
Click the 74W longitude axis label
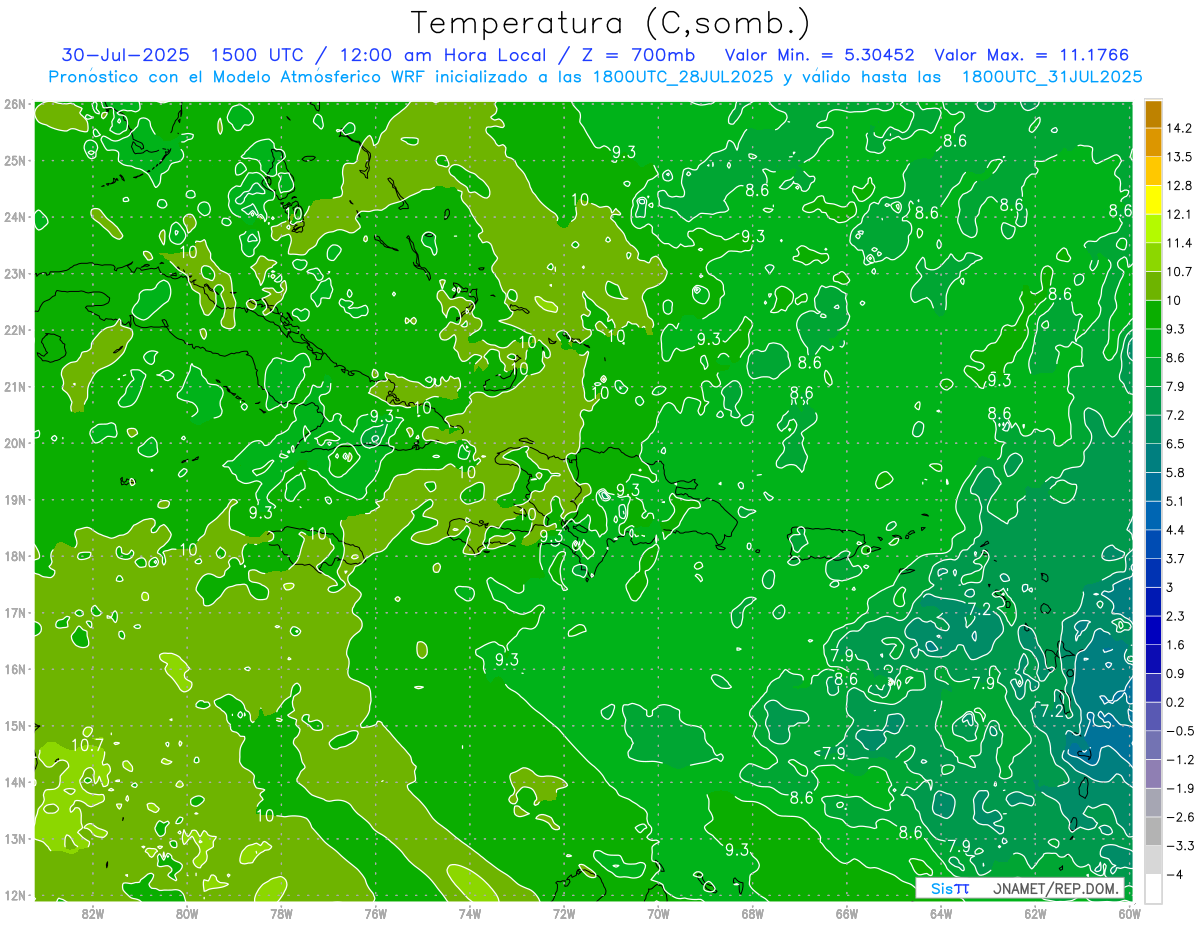tap(469, 913)
